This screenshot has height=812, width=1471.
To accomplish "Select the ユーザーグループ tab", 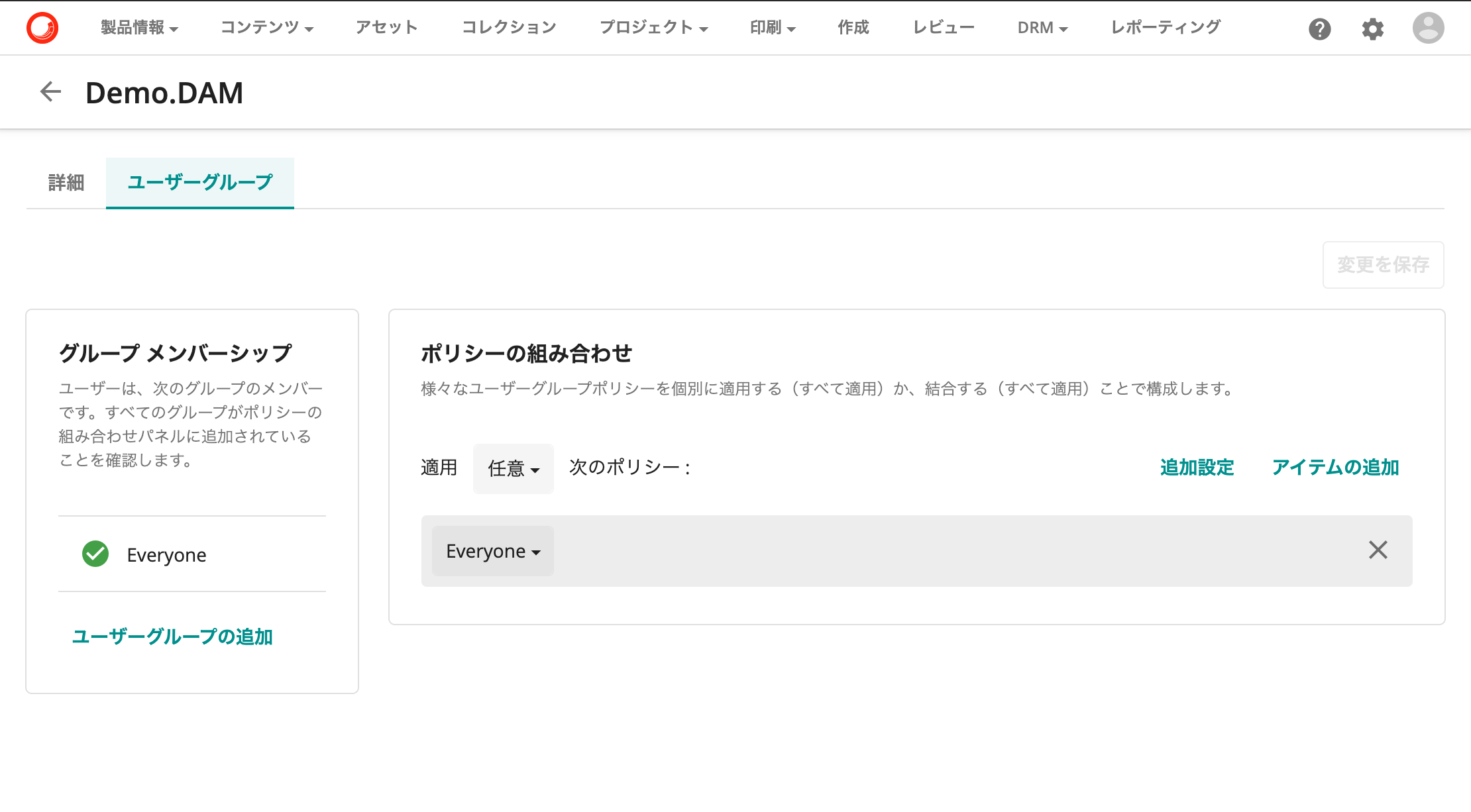I will pyautogui.click(x=200, y=183).
